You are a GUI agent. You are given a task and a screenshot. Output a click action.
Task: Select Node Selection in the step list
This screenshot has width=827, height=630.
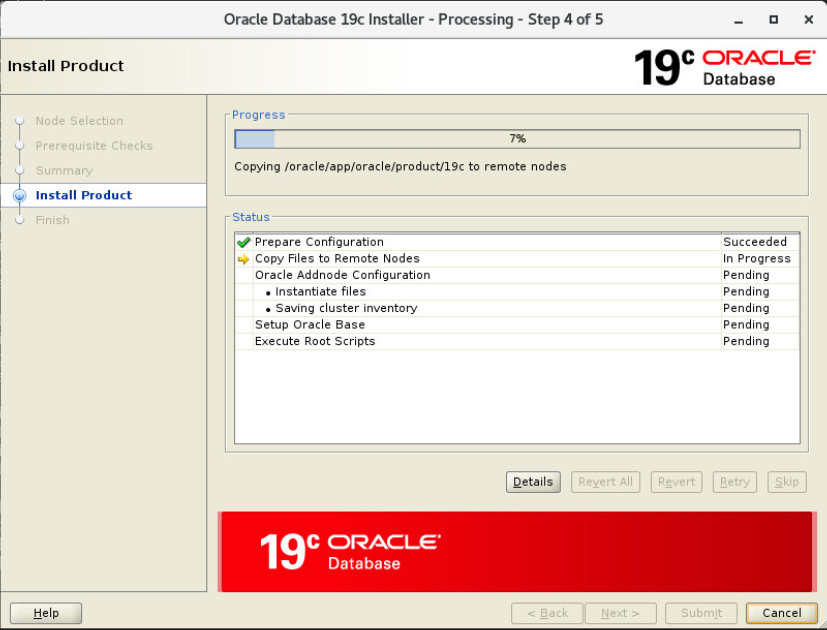(80, 121)
